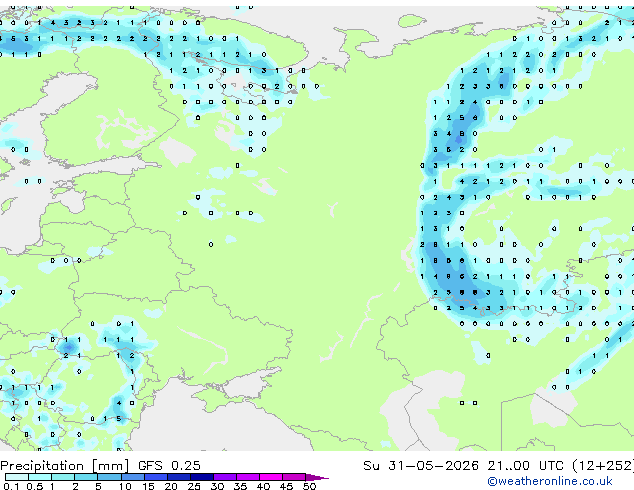Click the '40' legend scale label
Image resolution: width=634 pixels, height=490 pixels.
[x=263, y=486]
